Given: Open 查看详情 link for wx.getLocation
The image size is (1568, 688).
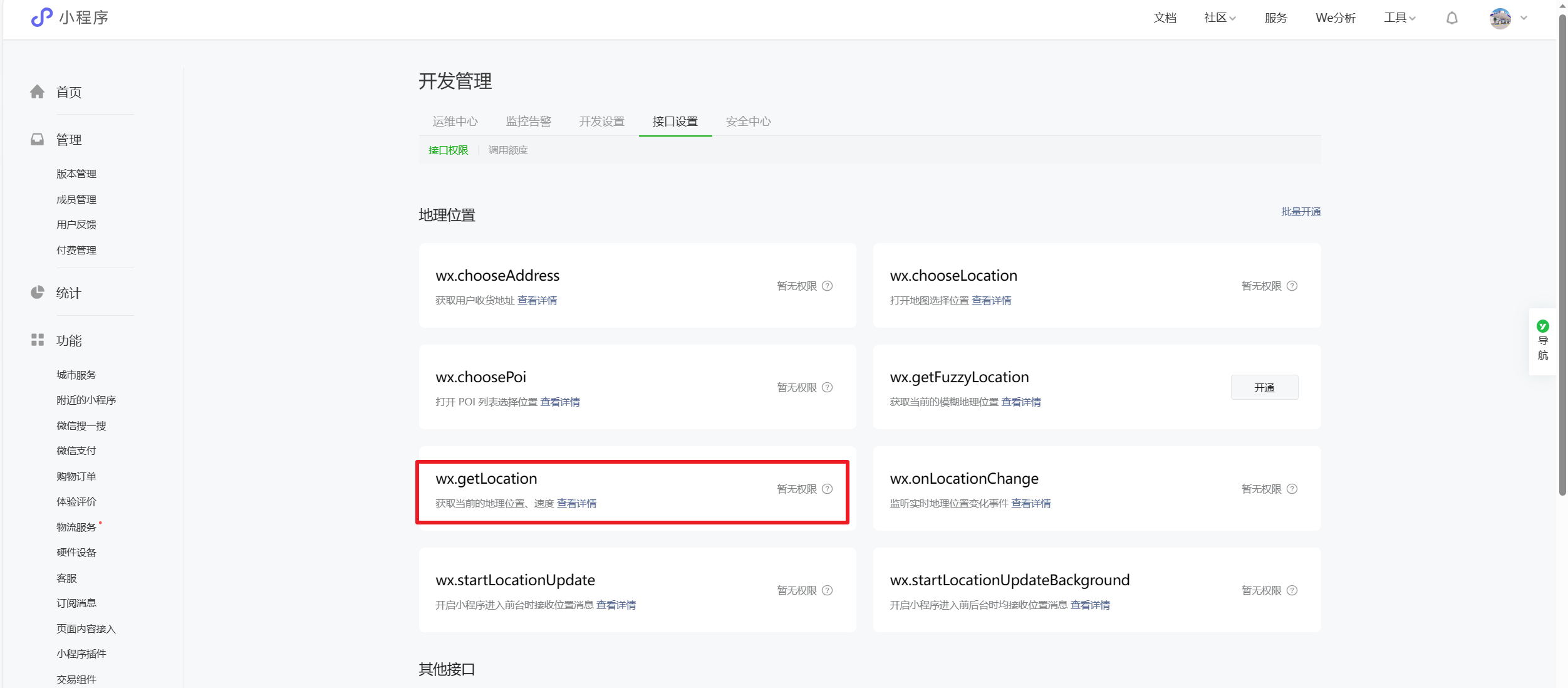Looking at the screenshot, I should click(x=576, y=504).
